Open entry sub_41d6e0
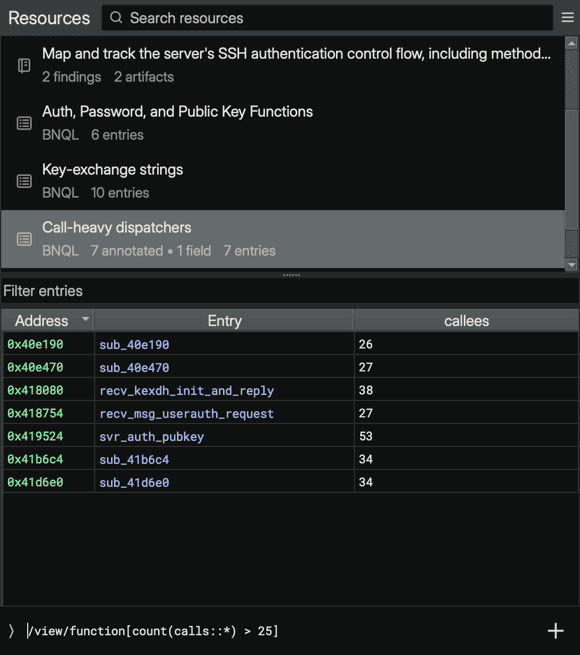This screenshot has height=655, width=580. (x=134, y=482)
